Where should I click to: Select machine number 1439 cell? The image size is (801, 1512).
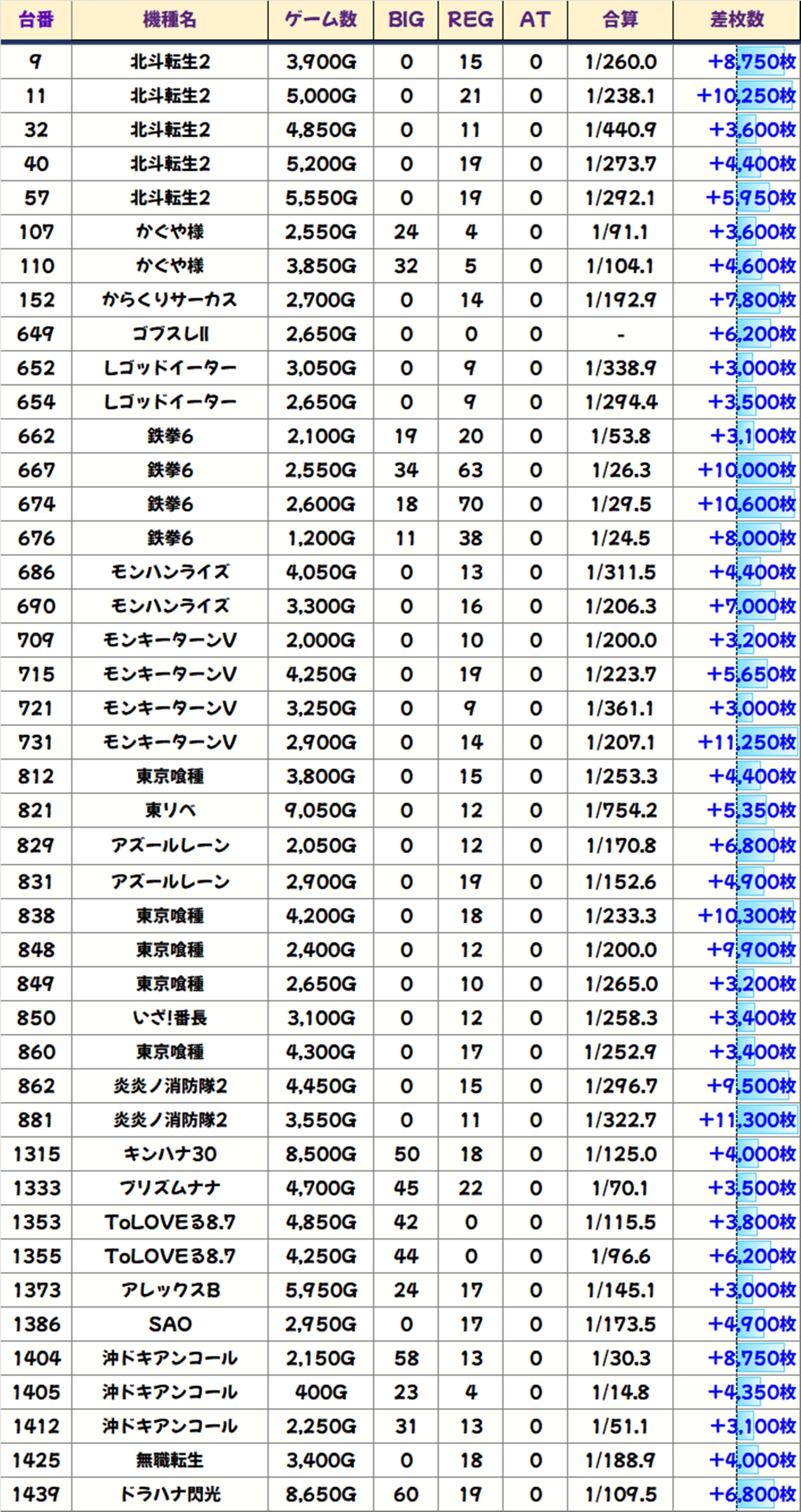tap(36, 1494)
